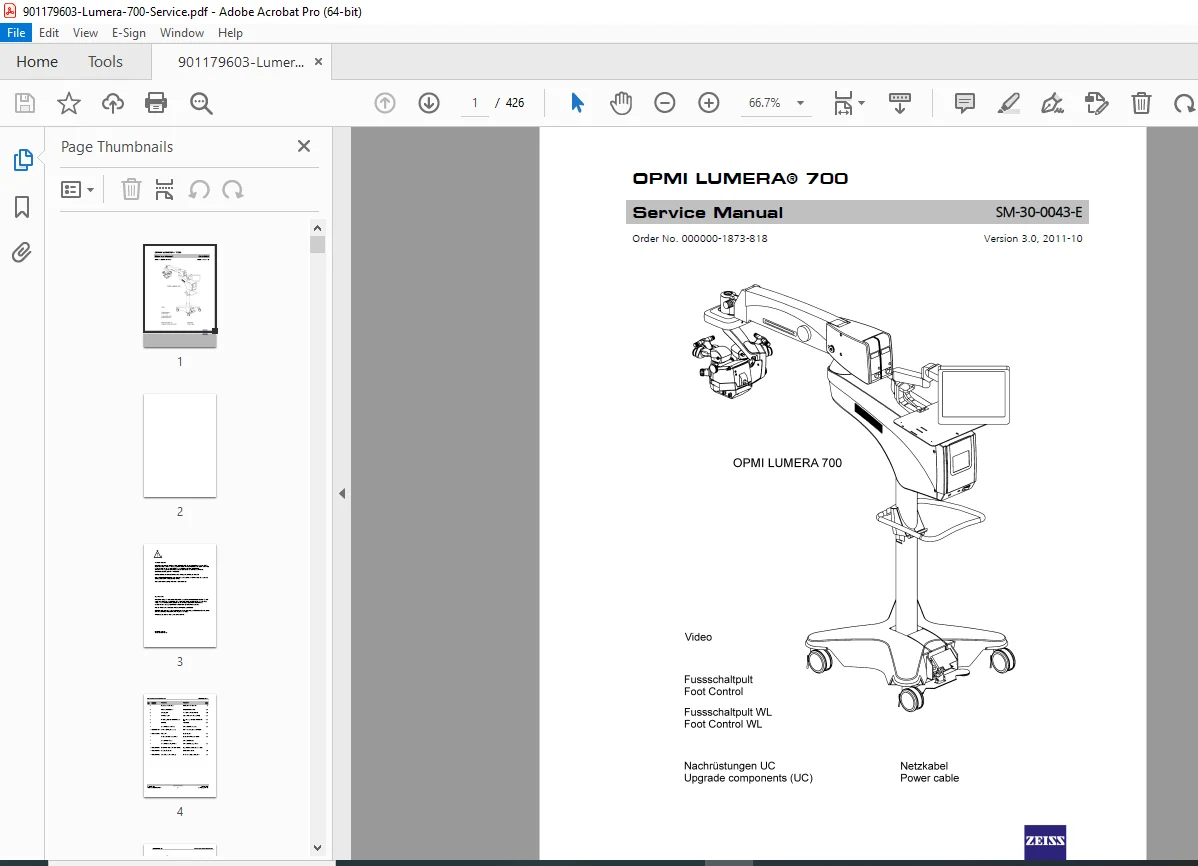
Task: Open the Edit menu
Action: [49, 33]
